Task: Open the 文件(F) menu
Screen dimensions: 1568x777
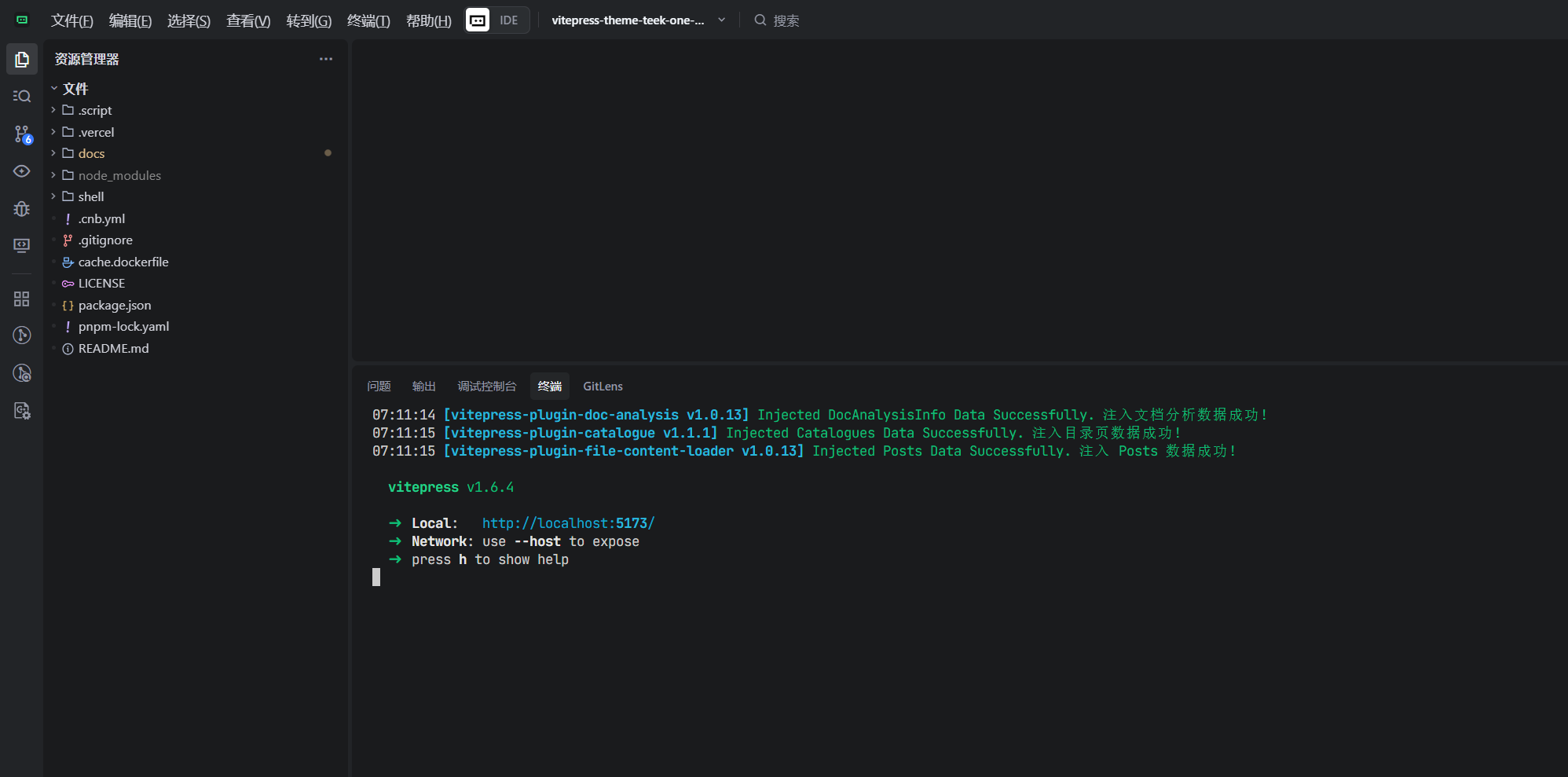Action: (71, 20)
